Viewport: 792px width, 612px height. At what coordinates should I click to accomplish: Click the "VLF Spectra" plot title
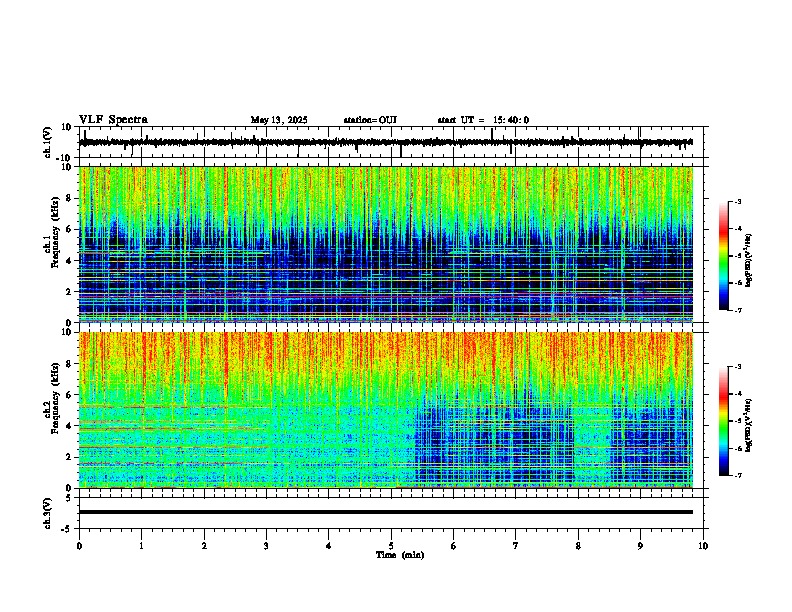click(113, 120)
